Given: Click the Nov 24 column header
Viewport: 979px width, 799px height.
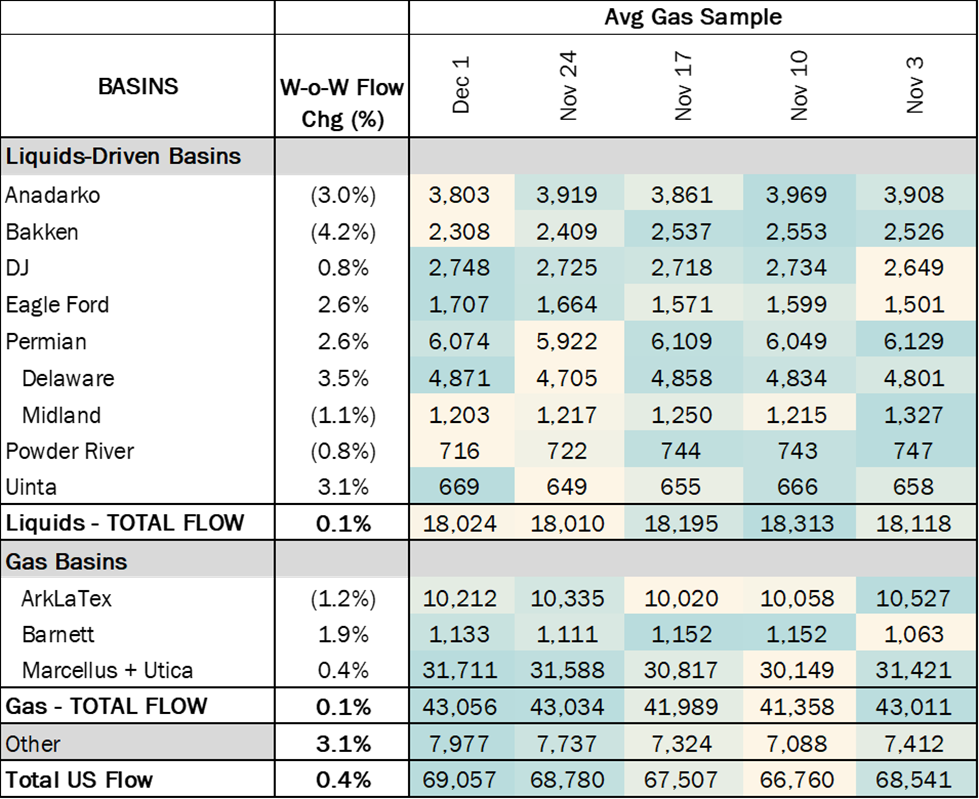Looking at the screenshot, I should pos(568,86).
